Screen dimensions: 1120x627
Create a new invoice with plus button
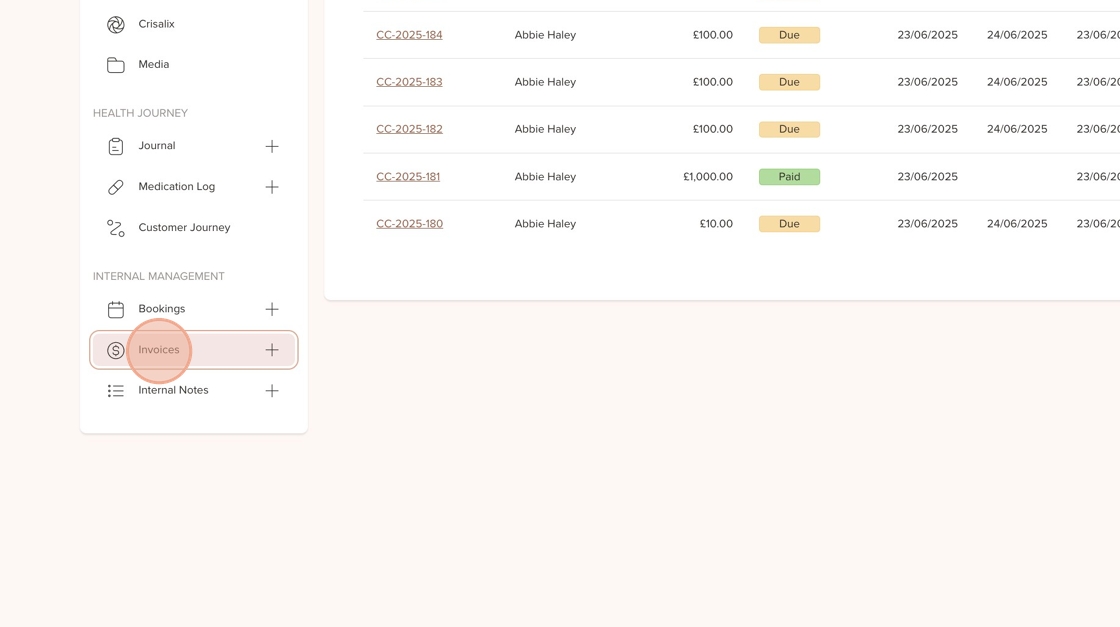272,351
